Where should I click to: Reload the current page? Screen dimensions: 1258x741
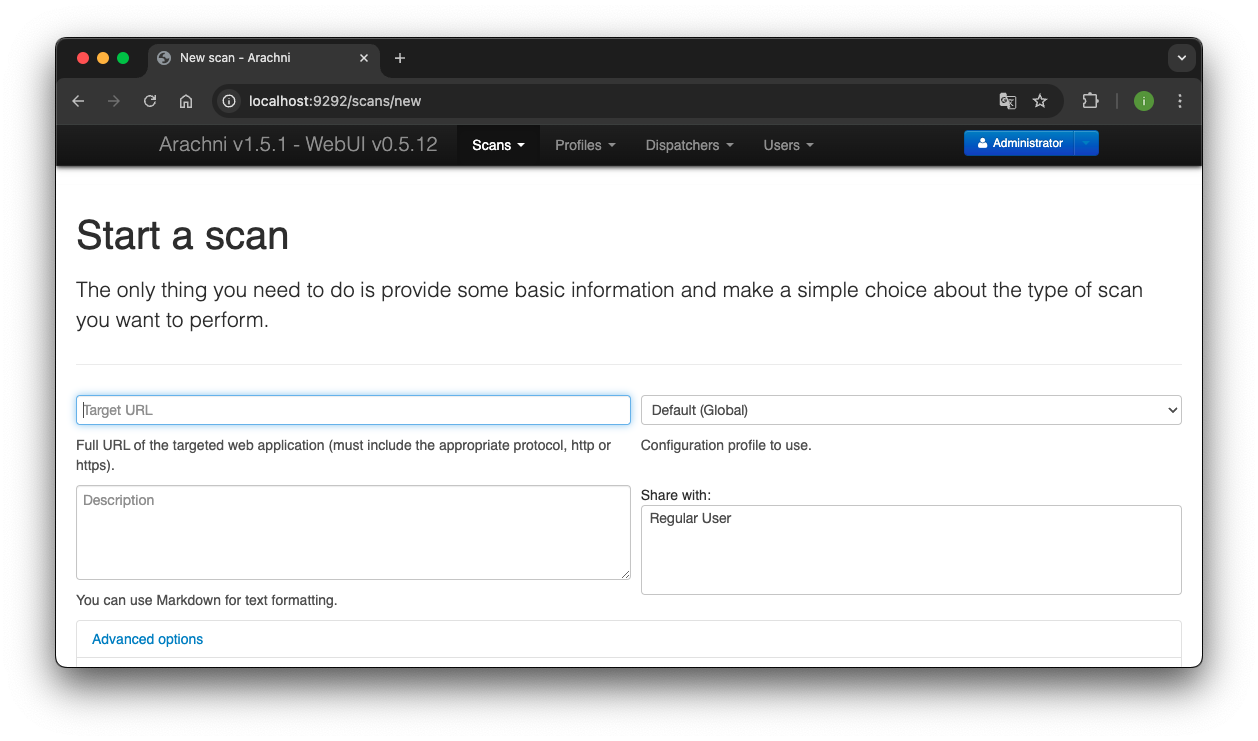click(x=150, y=101)
